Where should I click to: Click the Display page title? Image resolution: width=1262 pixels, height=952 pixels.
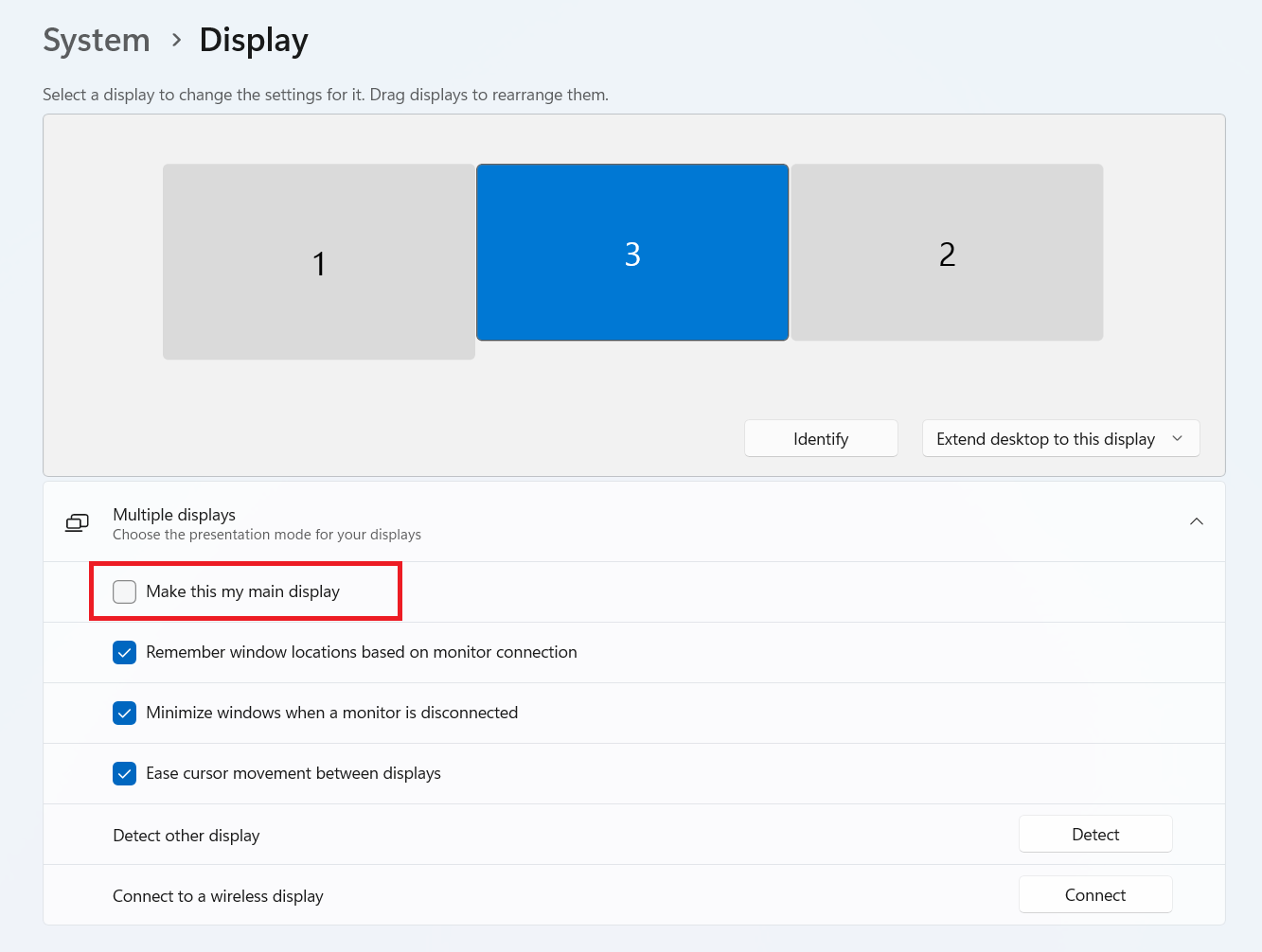(254, 40)
